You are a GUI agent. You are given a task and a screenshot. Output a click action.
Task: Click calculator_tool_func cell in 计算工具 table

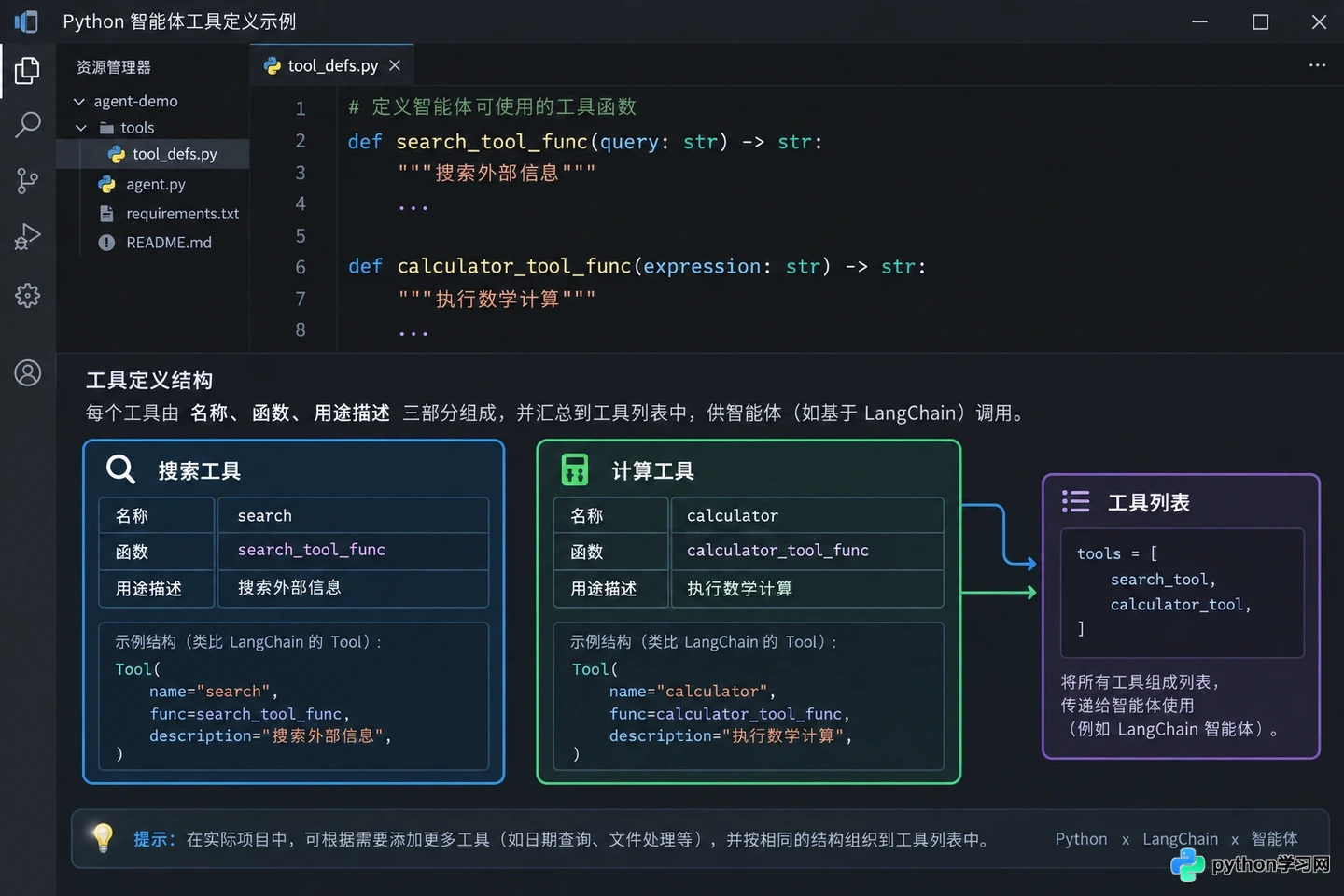coord(807,551)
